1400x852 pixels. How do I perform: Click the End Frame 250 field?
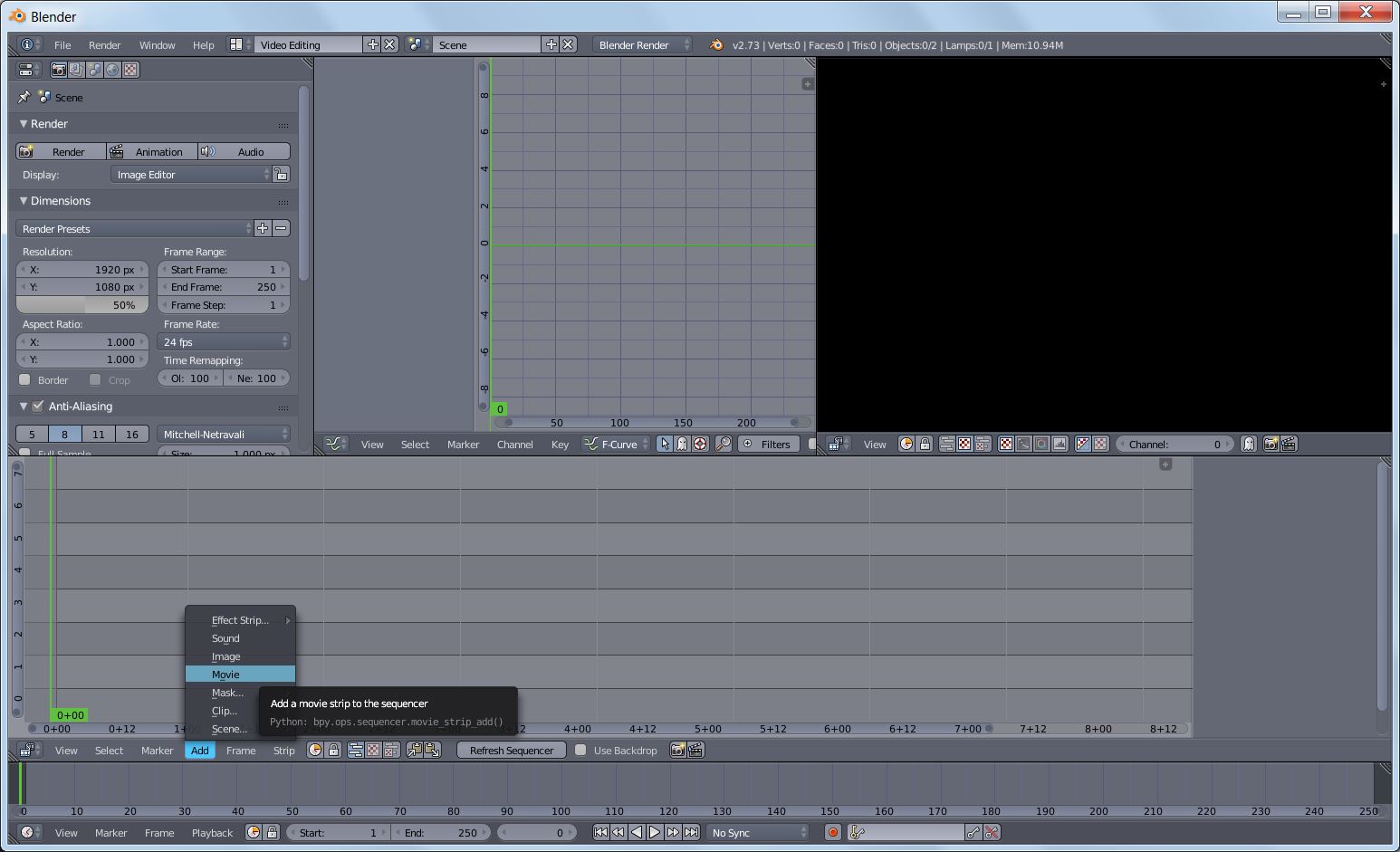(224, 287)
